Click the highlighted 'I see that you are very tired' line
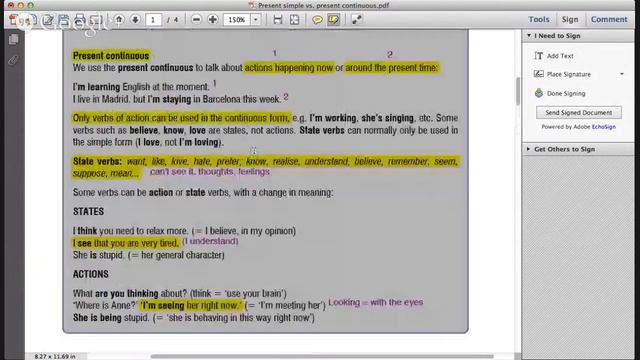This screenshot has width=640, height=360. coord(126,243)
